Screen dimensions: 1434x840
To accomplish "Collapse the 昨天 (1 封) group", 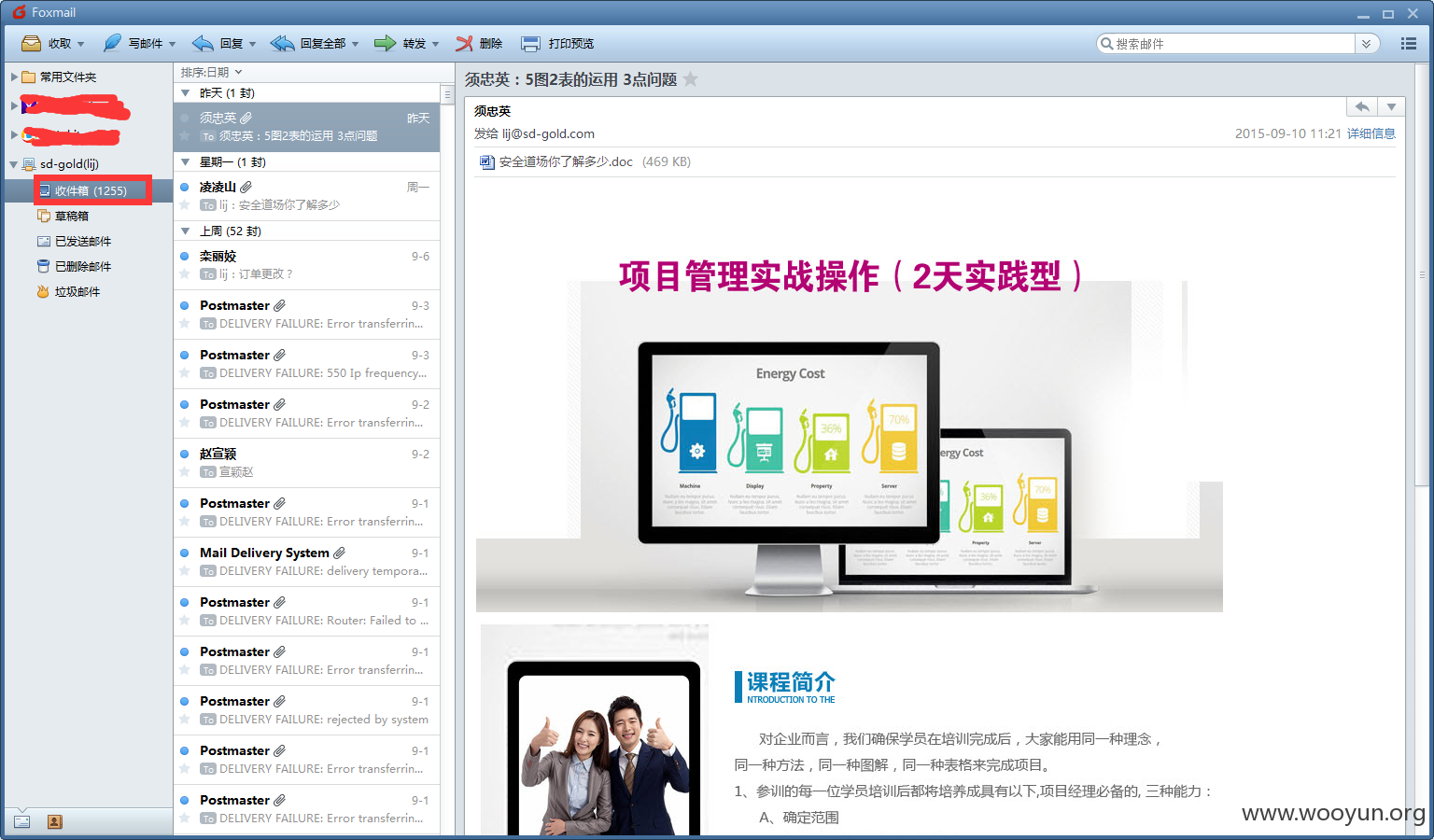I will pos(185,93).
